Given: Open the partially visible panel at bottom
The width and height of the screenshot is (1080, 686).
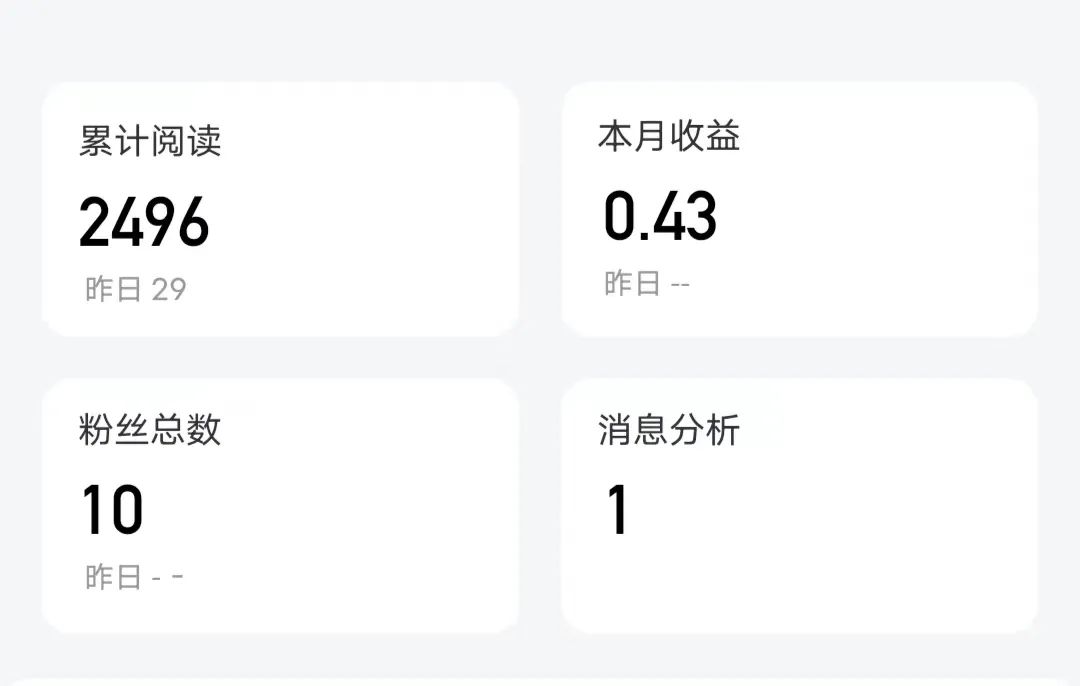Looking at the screenshot, I should 540,678.
